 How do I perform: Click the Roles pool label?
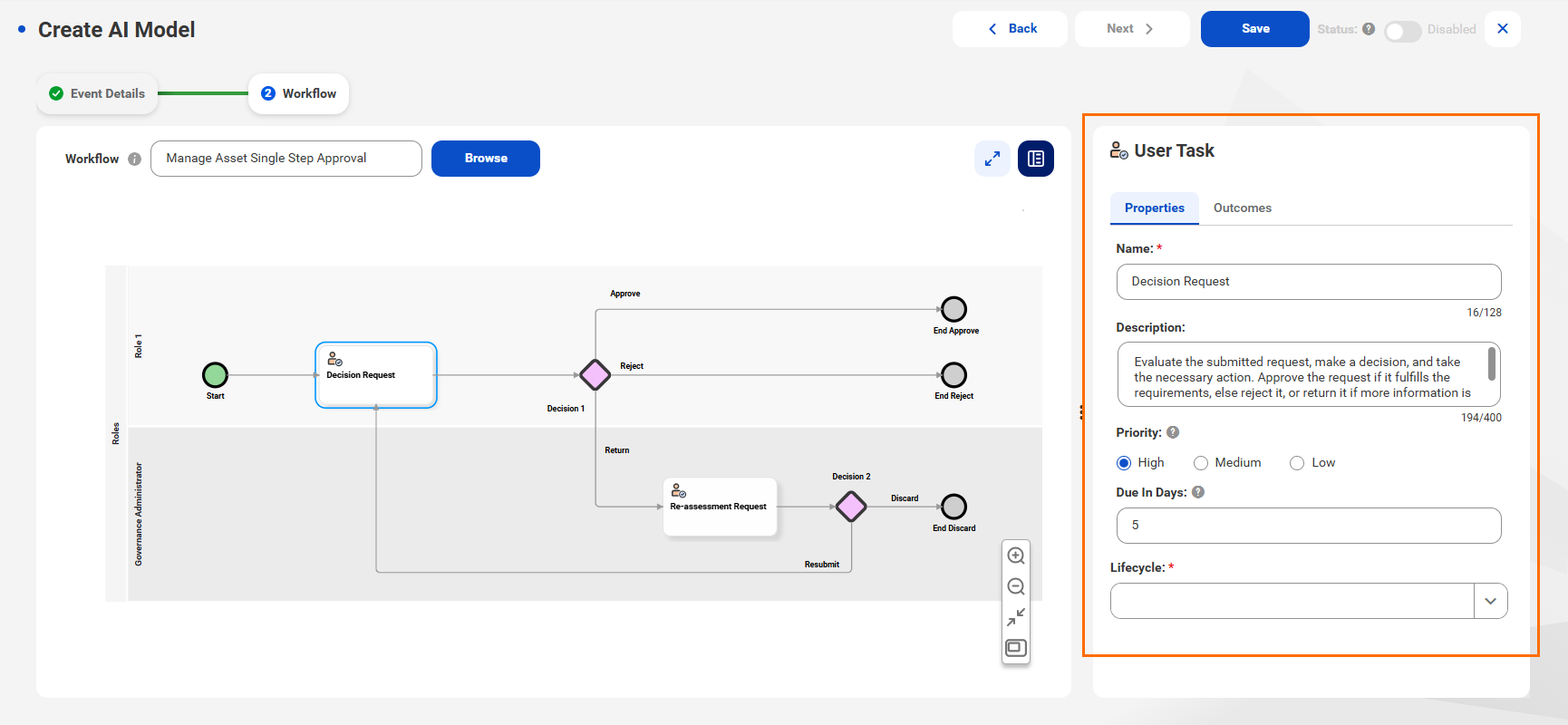tap(116, 434)
